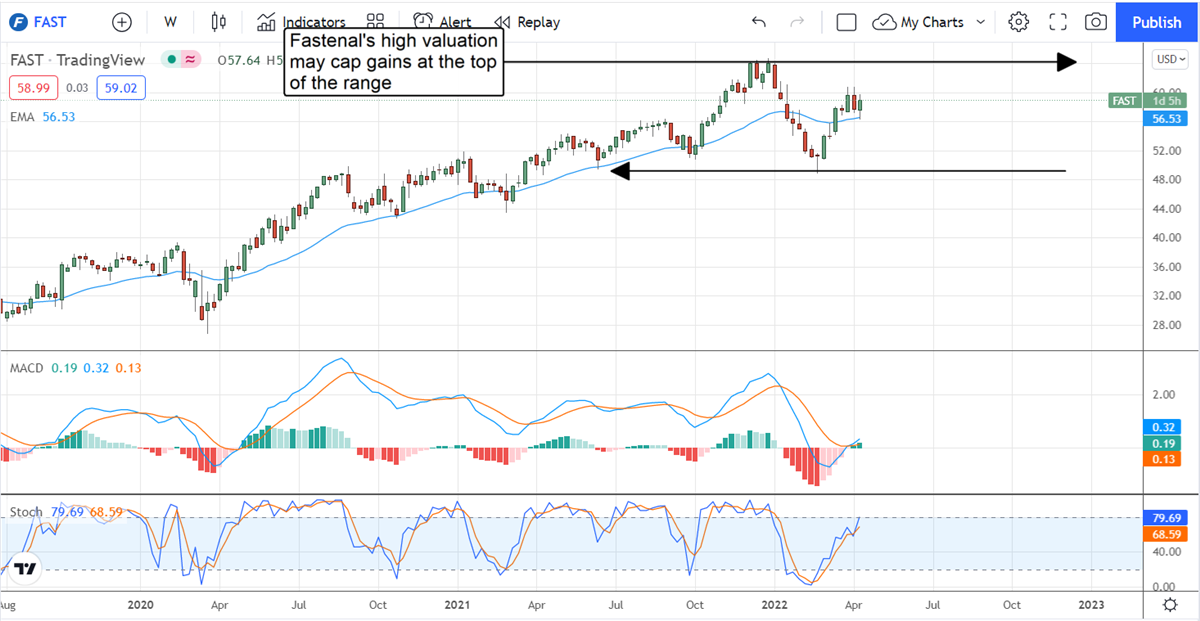Open the candlestick chart type selector
This screenshot has width=1200, height=621.
[220, 22]
